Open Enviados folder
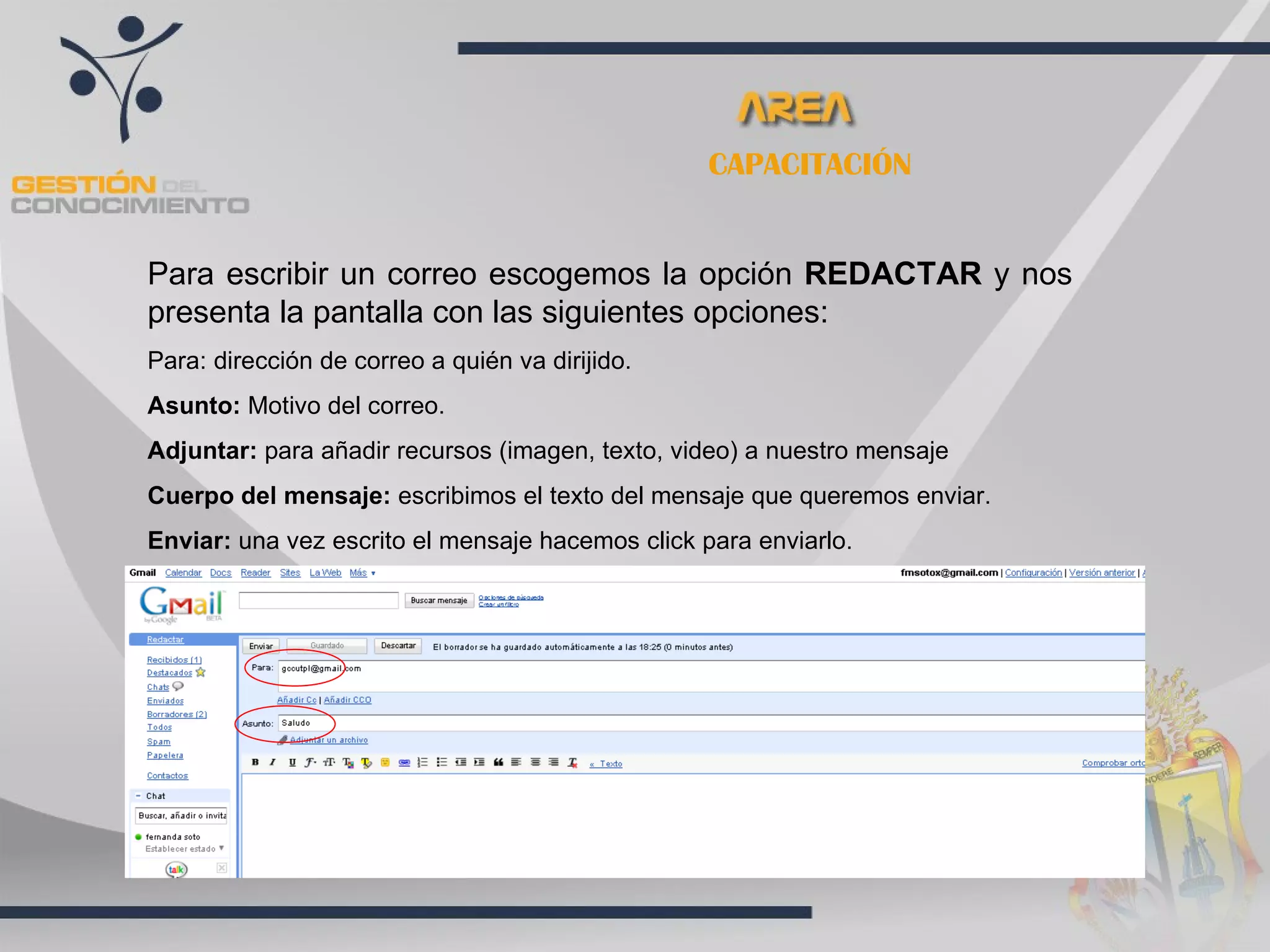1270x952 pixels. pos(165,701)
